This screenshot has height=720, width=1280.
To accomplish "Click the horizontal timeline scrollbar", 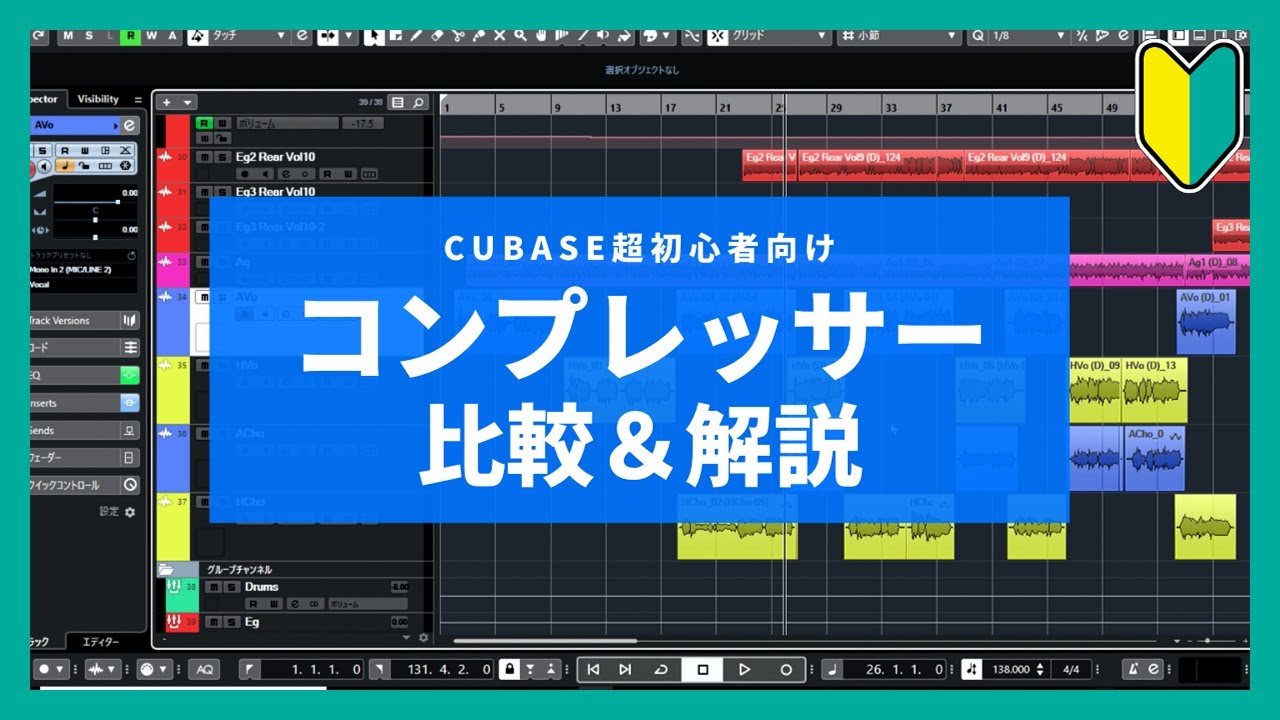I will [545, 640].
